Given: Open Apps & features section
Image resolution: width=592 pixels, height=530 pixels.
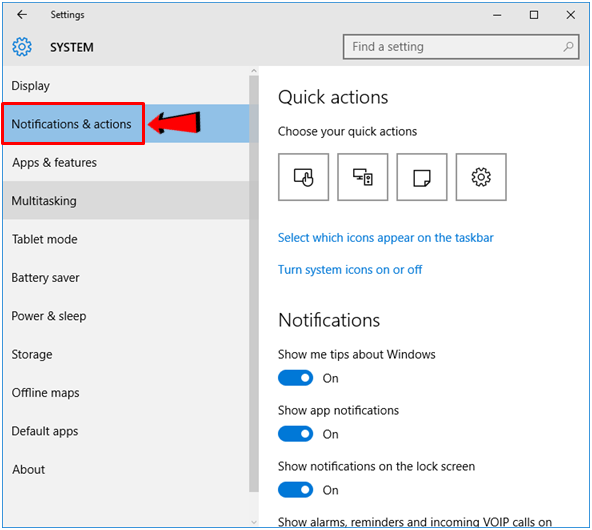Looking at the screenshot, I should (x=126, y=162).
